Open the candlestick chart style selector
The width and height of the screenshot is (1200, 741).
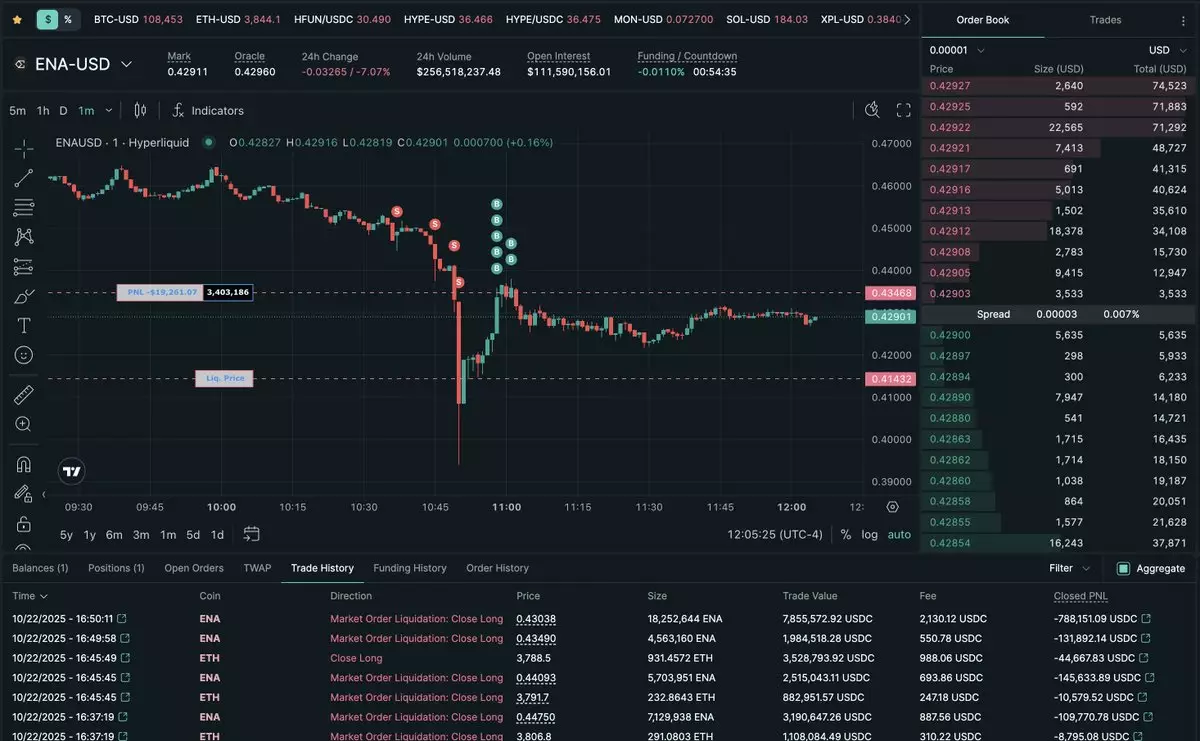(140, 111)
